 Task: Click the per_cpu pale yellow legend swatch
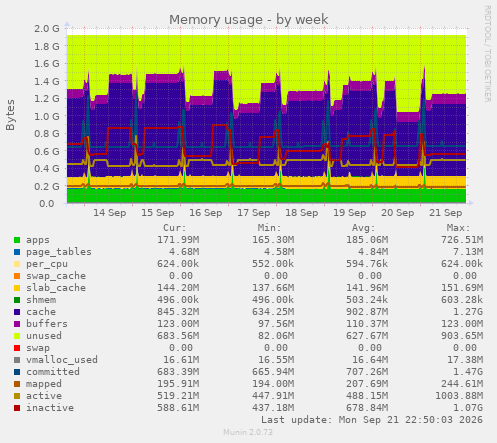click(x=17, y=264)
